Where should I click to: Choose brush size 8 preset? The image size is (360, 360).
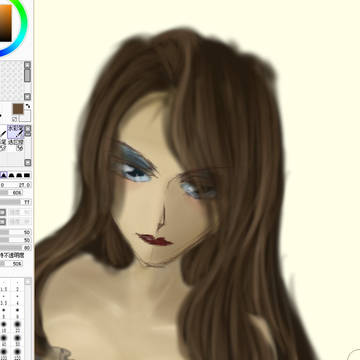point(4,314)
